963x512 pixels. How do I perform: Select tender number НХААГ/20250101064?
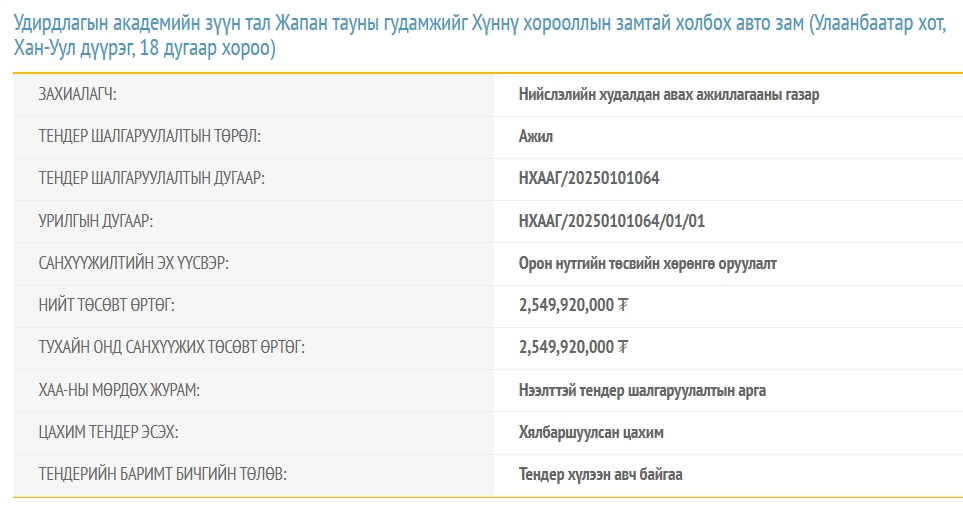pyautogui.click(x=589, y=179)
